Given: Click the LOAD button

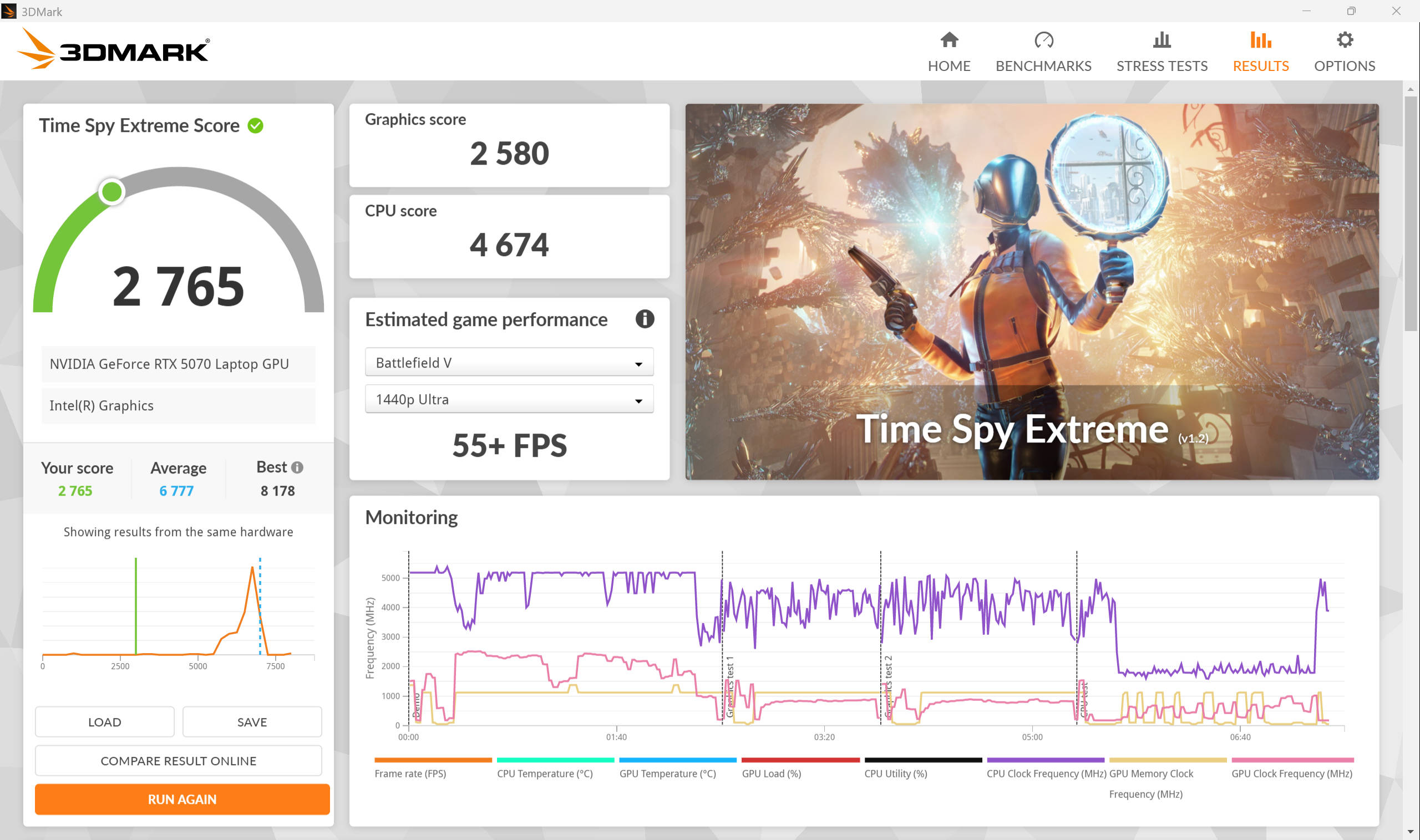Looking at the screenshot, I should pyautogui.click(x=105, y=722).
